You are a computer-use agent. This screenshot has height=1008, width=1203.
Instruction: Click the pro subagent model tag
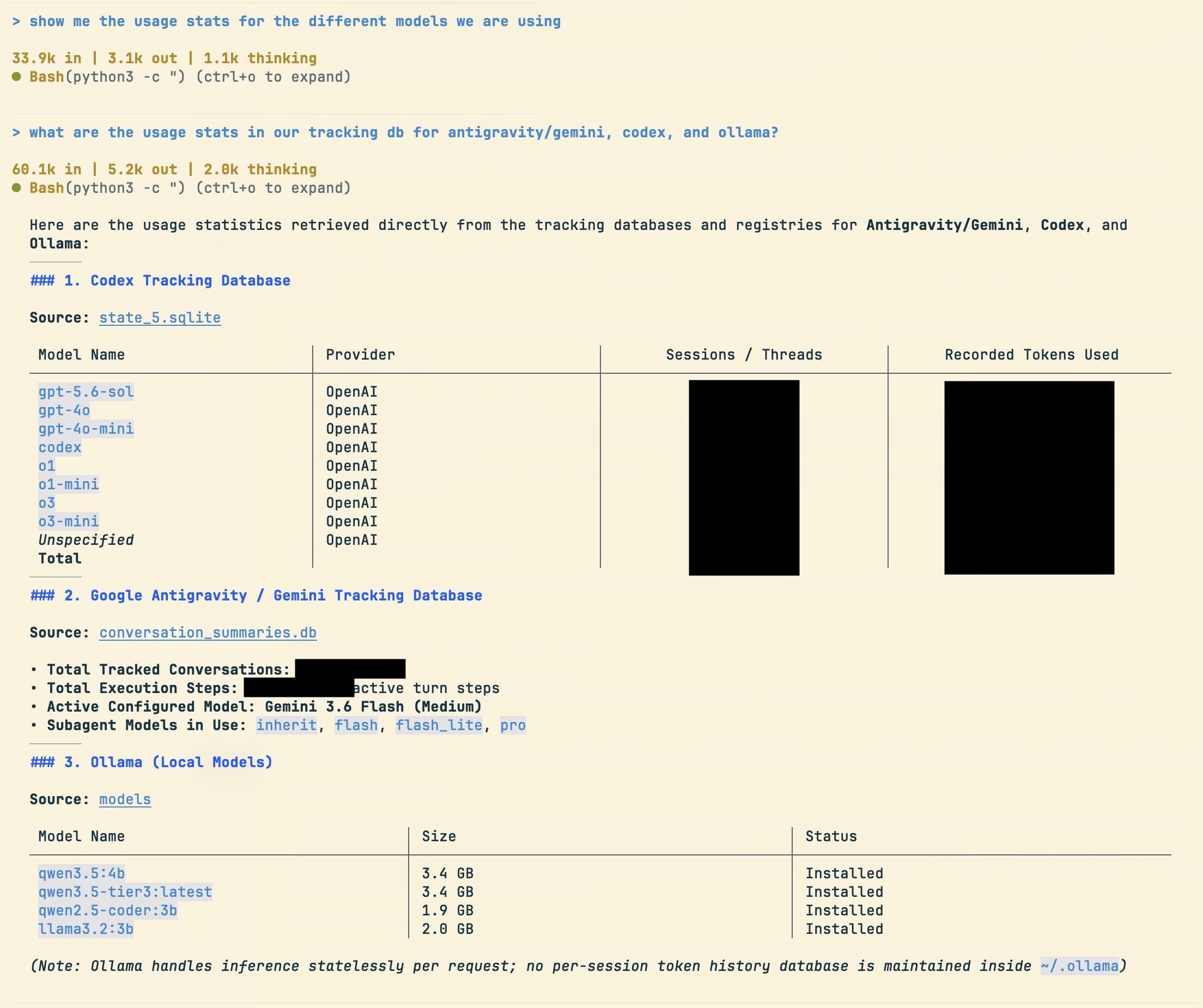[513, 726]
